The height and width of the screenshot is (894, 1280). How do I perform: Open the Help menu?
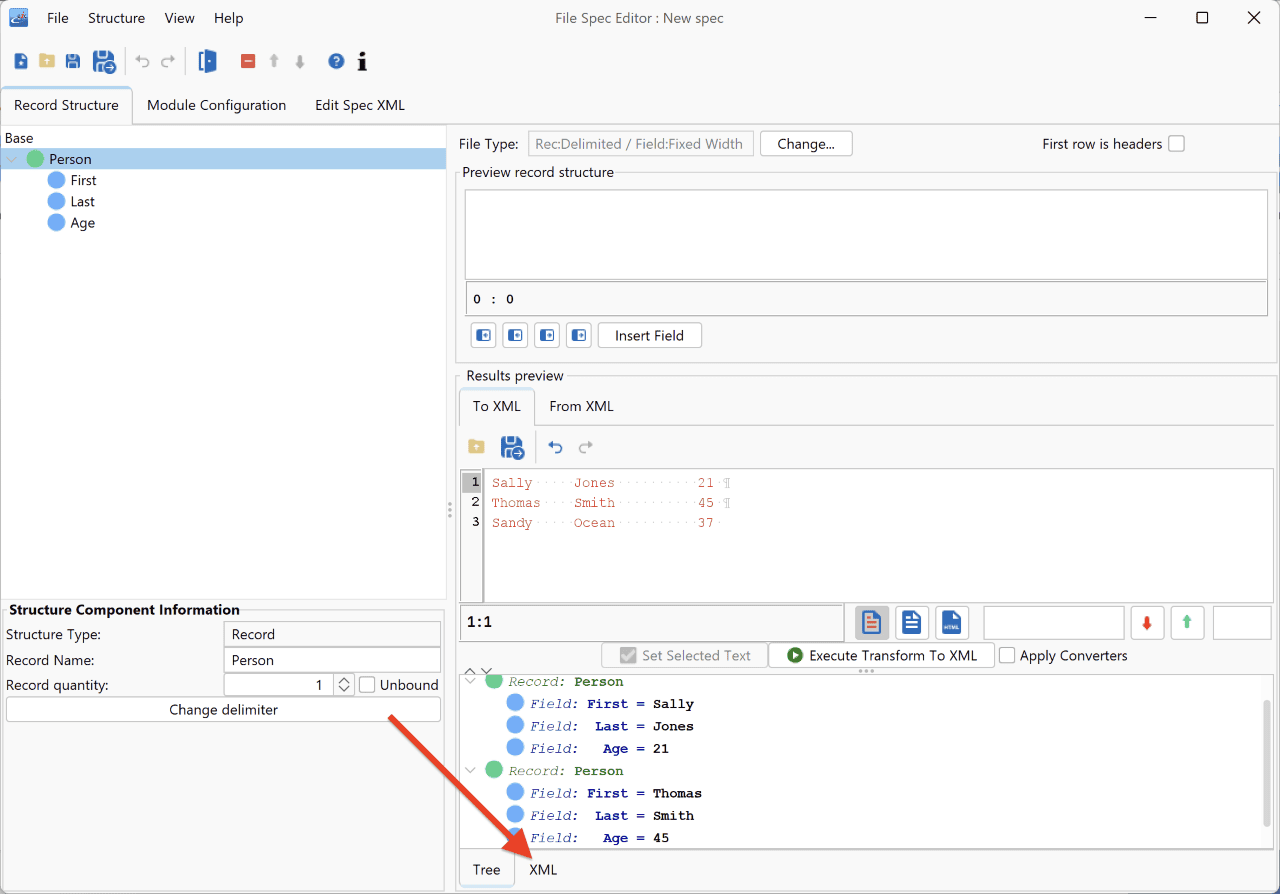[x=228, y=18]
